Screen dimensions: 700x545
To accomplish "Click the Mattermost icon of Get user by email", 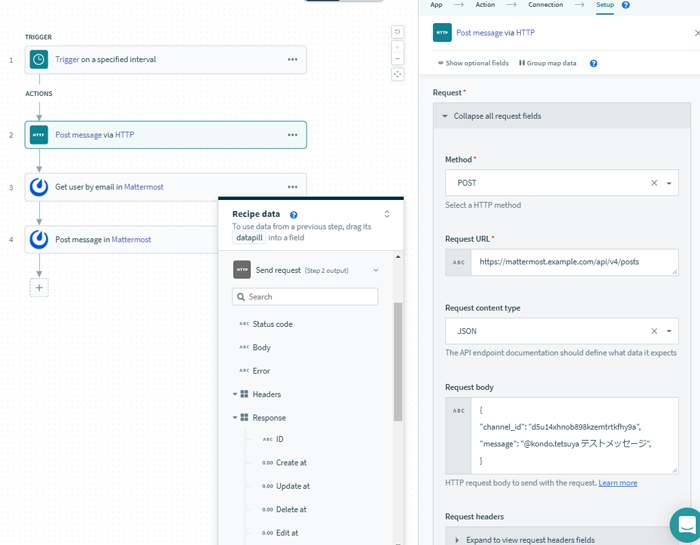I will [x=39, y=187].
